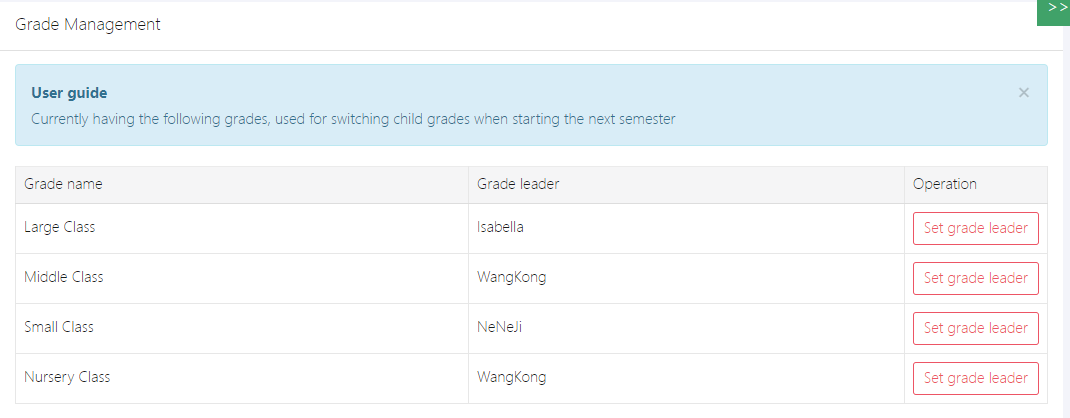Select the Small Class grade cell
This screenshot has height=418, width=1070.
59,327
